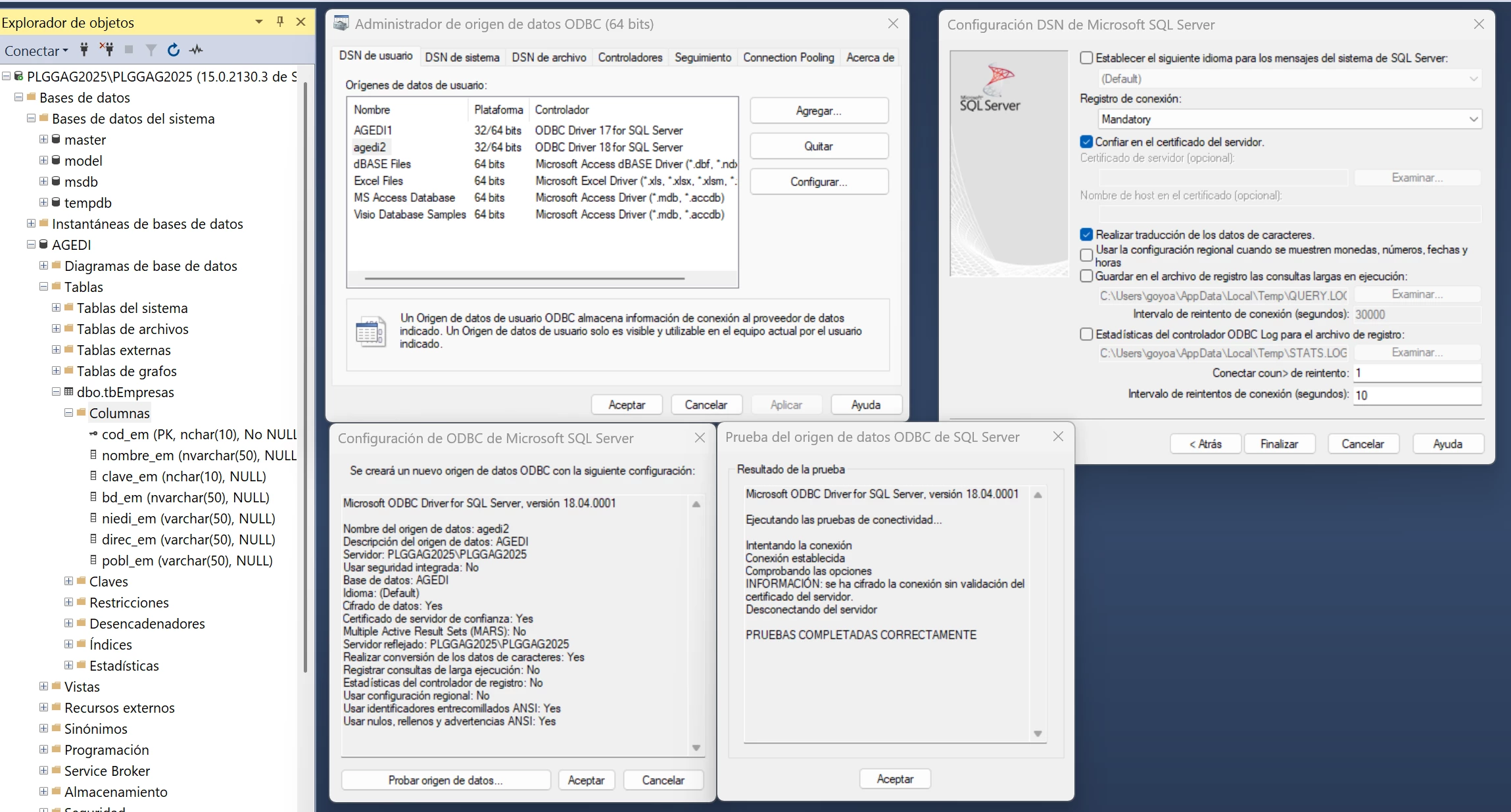
Task: Click the primary key icon beside cod_em
Action: (x=93, y=434)
